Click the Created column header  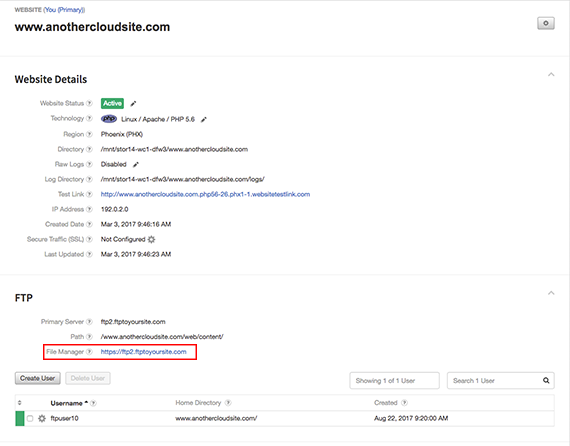click(386, 403)
